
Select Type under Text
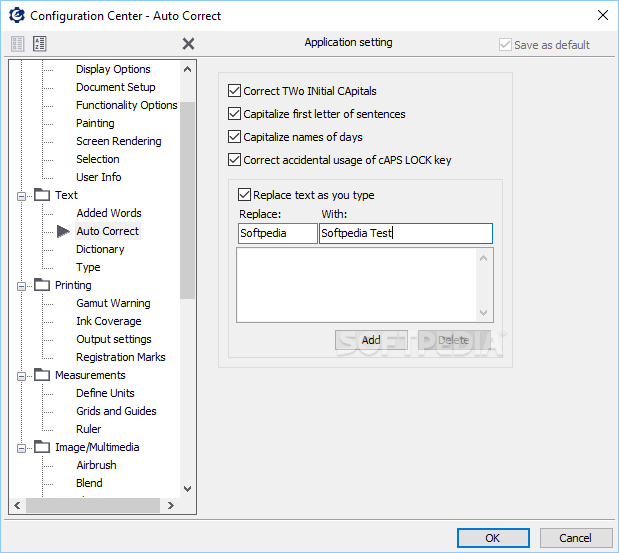click(x=88, y=267)
